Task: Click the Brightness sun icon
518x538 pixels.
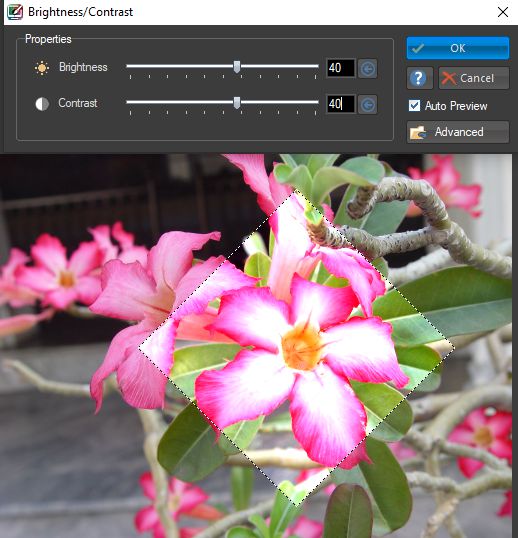Action: pyautogui.click(x=42, y=68)
